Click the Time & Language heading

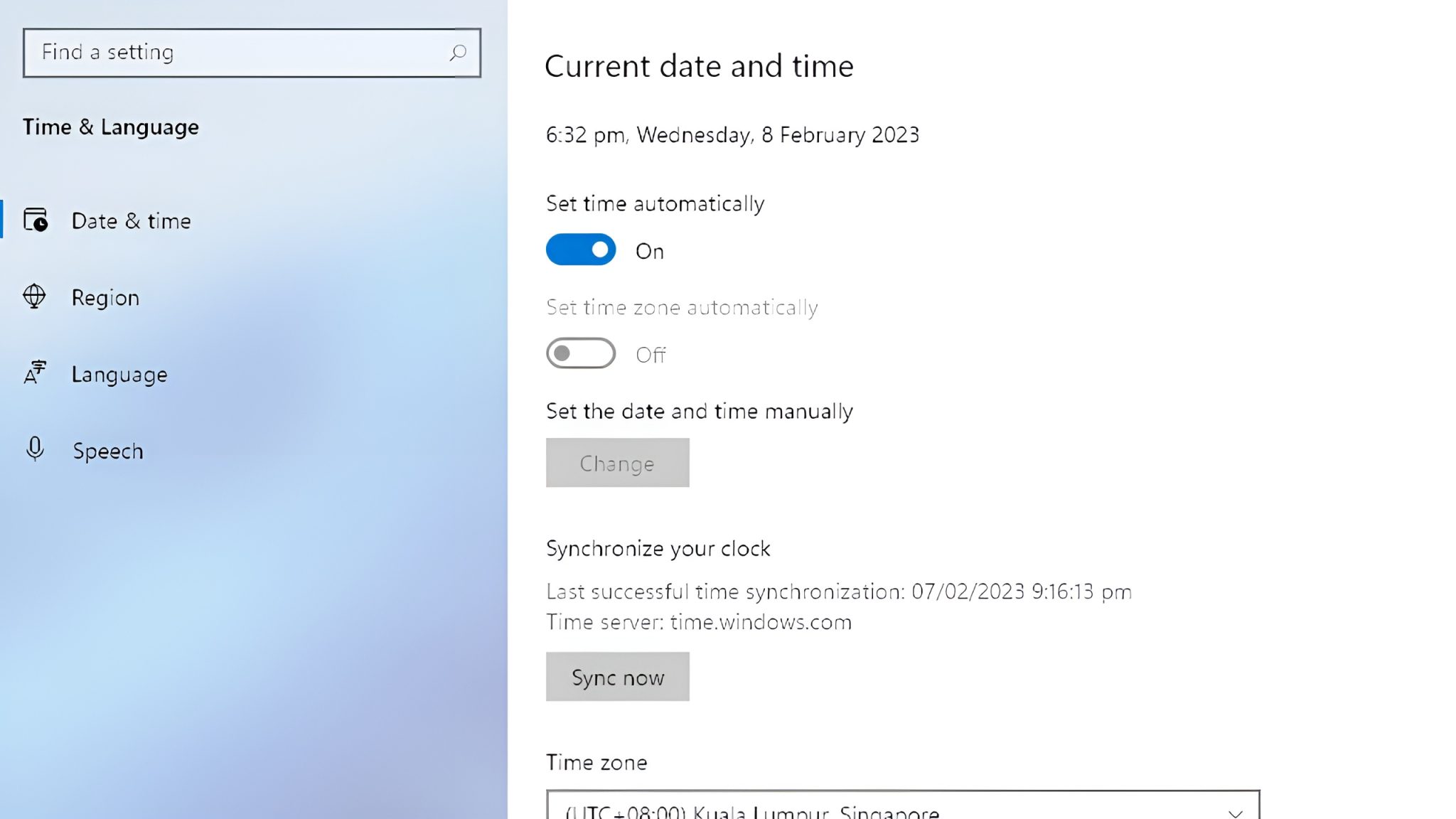111,127
